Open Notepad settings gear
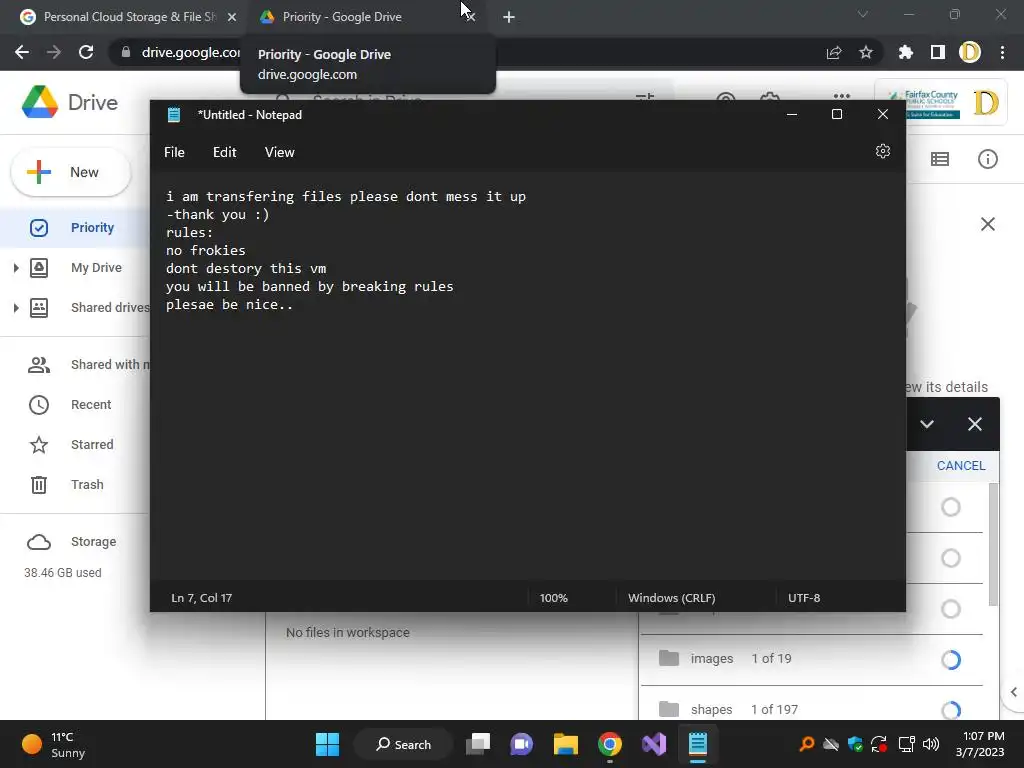1024x768 pixels. click(x=882, y=152)
